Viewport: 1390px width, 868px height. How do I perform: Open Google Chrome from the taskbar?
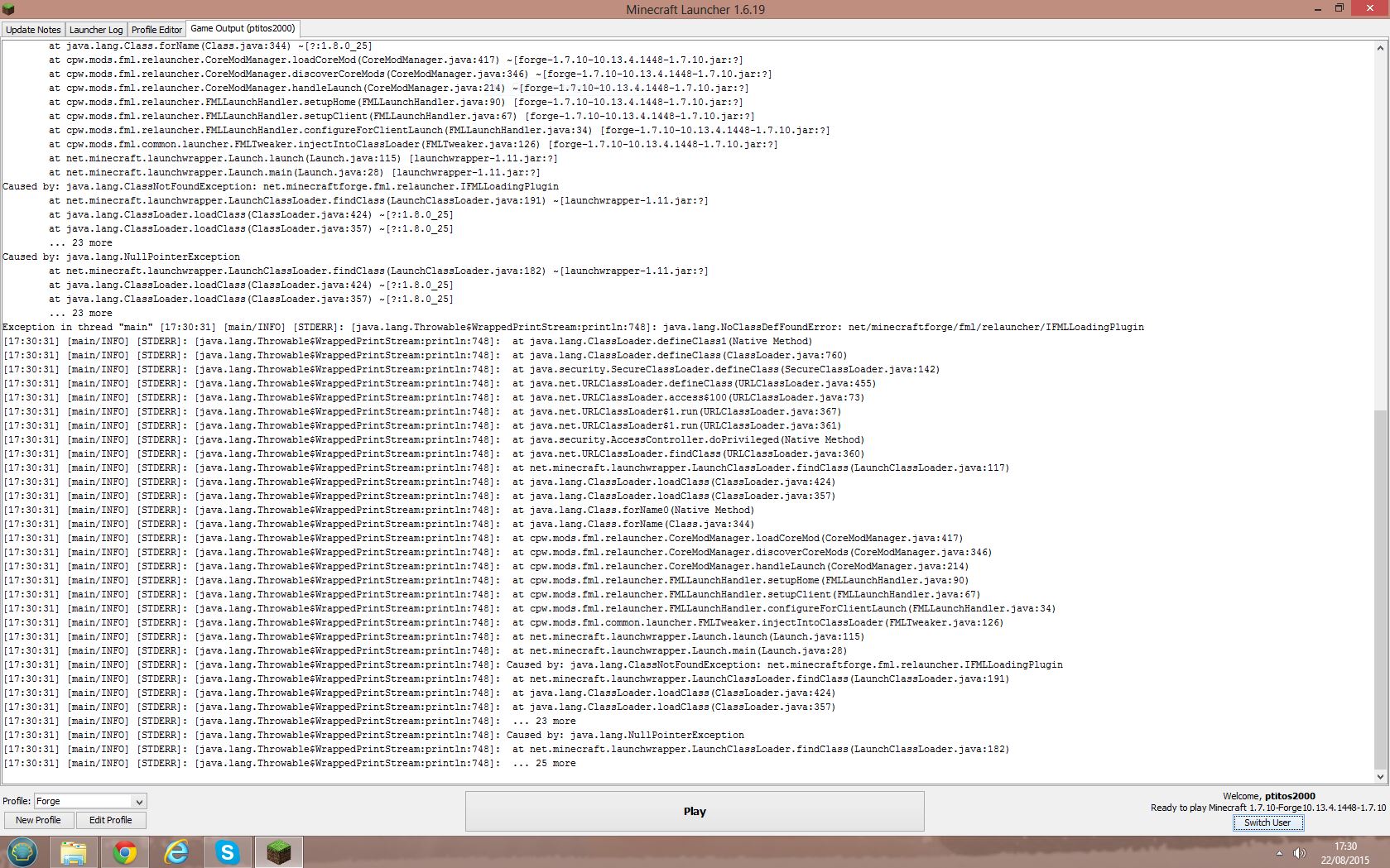coord(125,851)
